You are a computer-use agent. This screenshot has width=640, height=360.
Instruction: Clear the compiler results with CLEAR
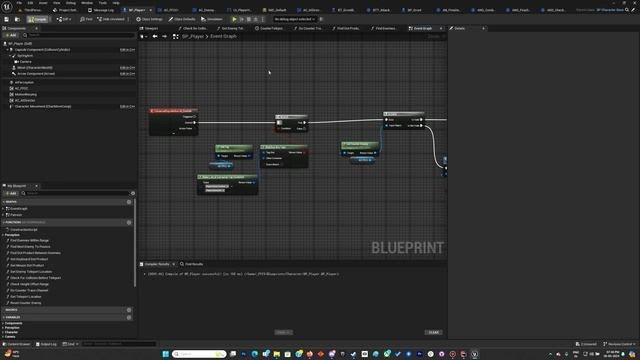[x=433, y=332]
